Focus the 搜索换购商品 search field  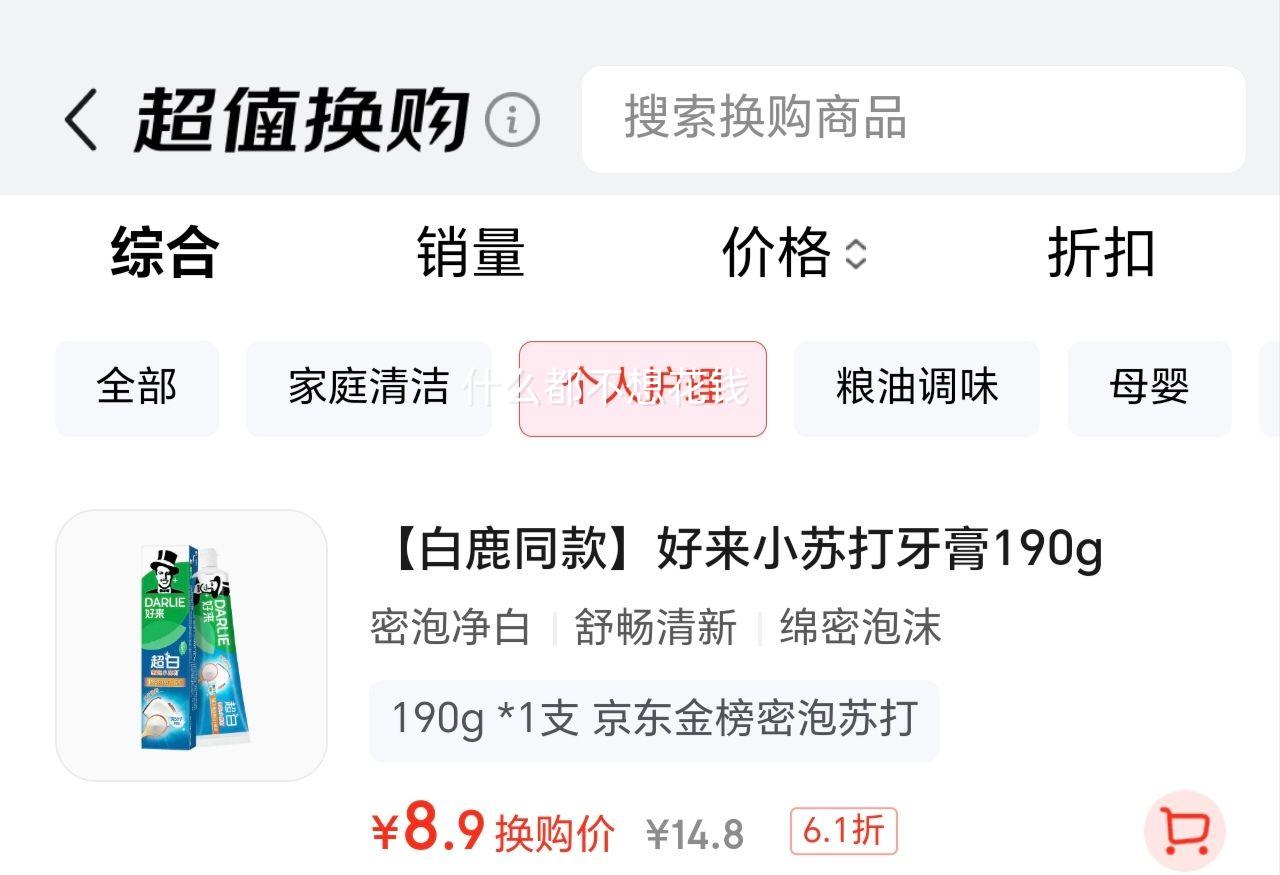click(x=914, y=119)
